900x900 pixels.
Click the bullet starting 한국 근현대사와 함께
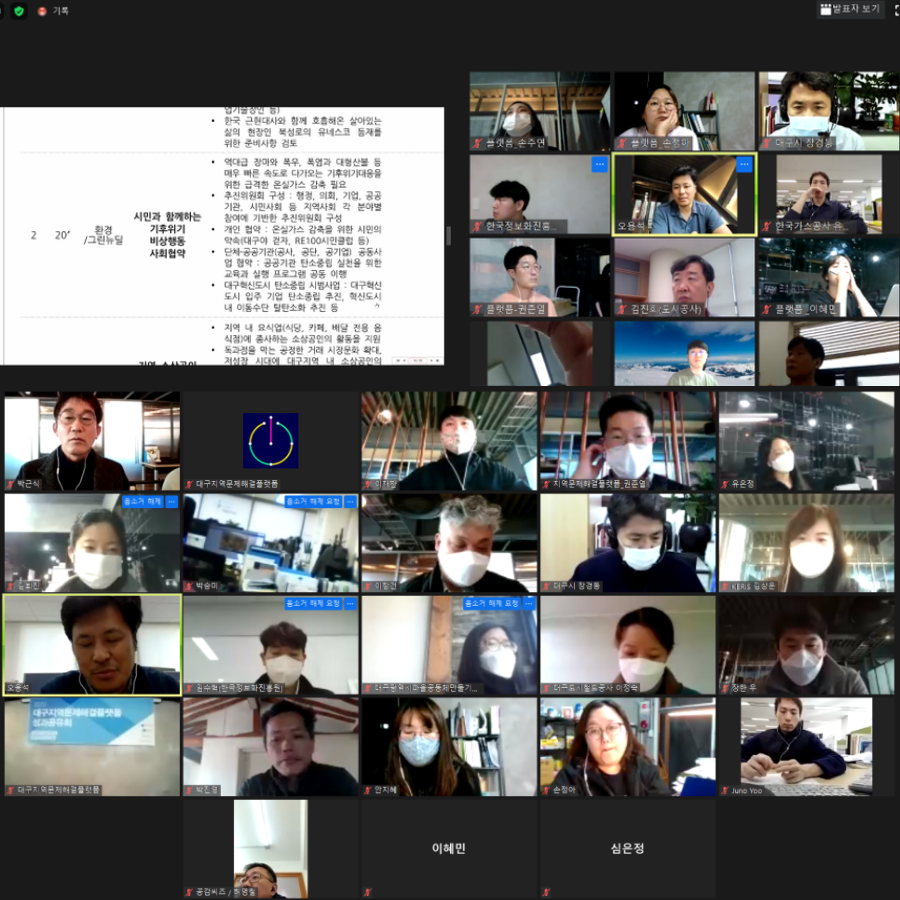tap(302, 131)
